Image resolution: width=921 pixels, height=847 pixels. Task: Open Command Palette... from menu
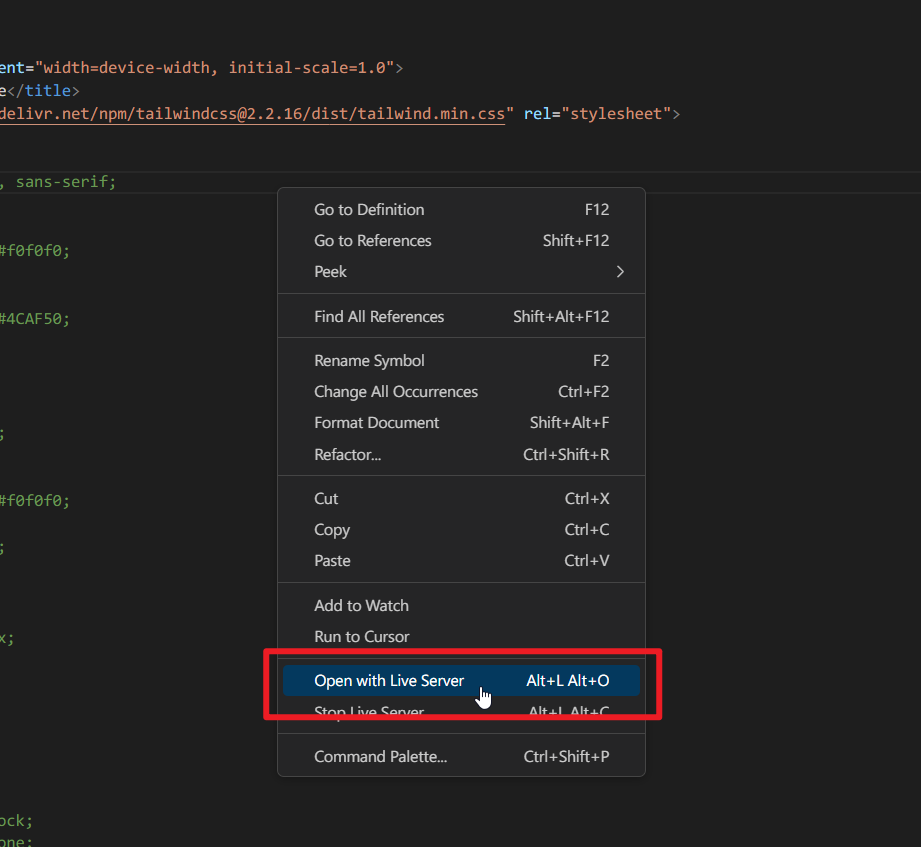(x=380, y=757)
